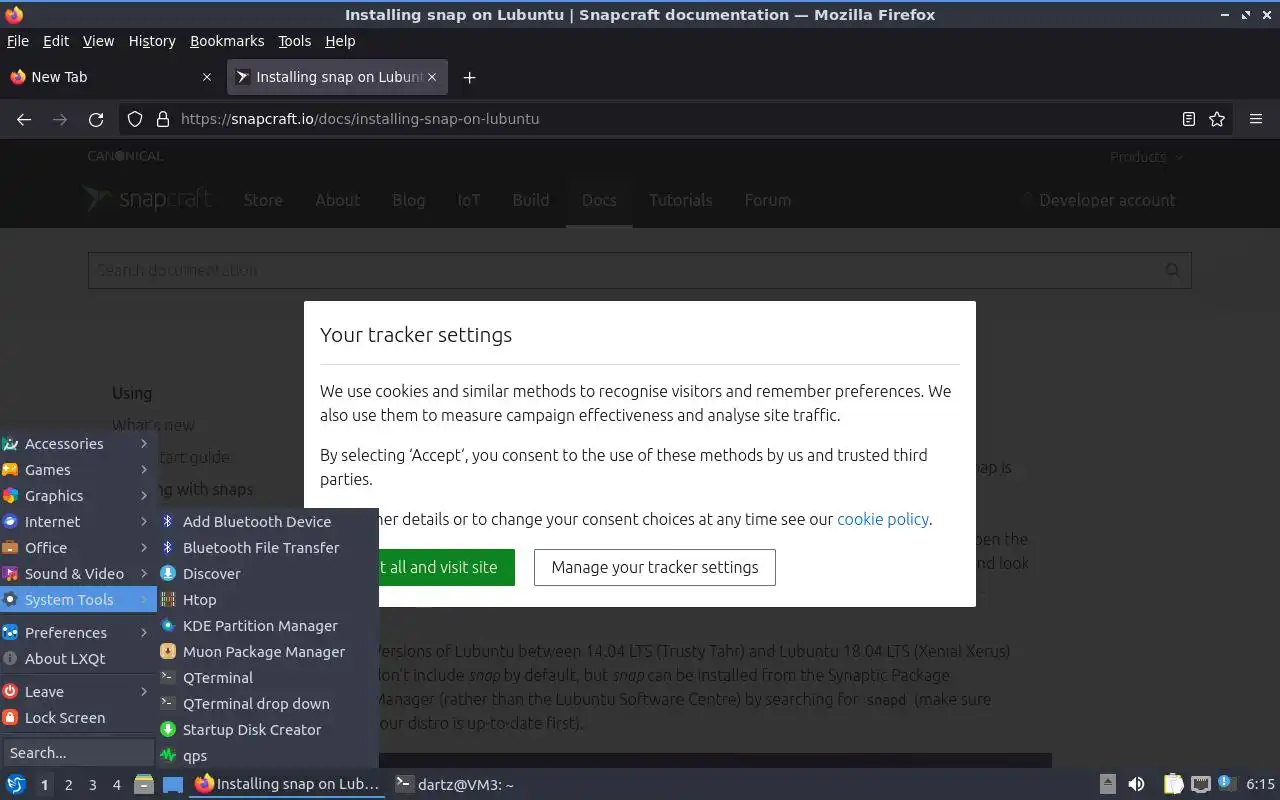Launch Bluetooth File Transfer
Viewport: 1280px width, 800px height.
267,547
